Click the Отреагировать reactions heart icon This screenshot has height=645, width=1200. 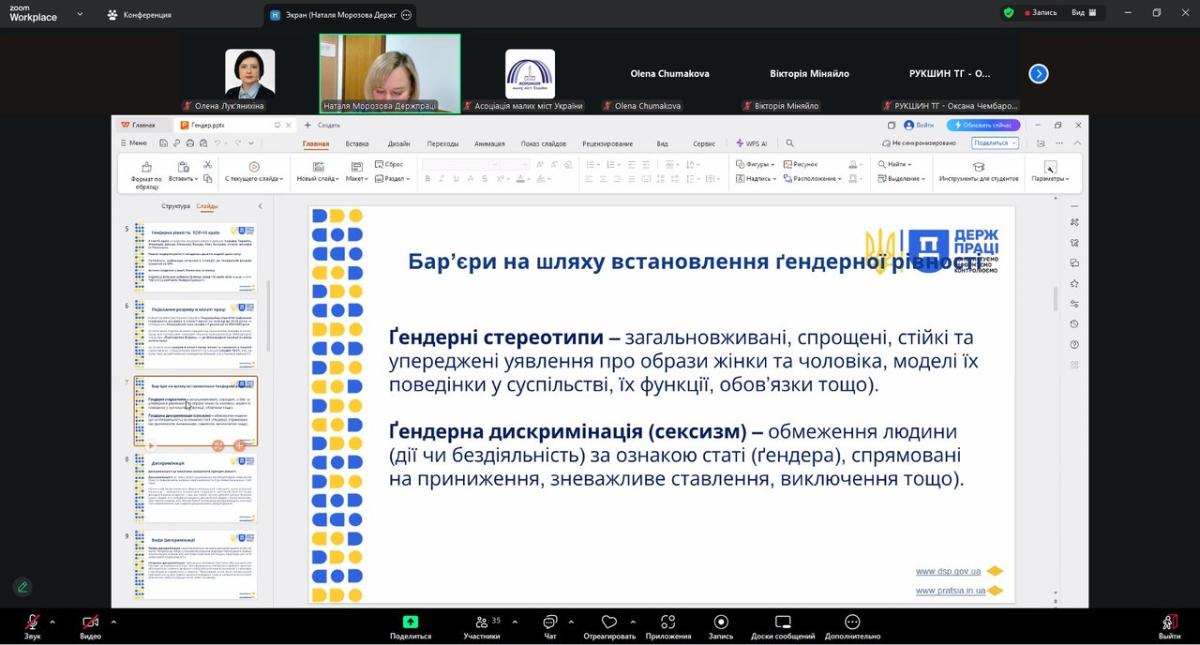[x=609, y=622]
